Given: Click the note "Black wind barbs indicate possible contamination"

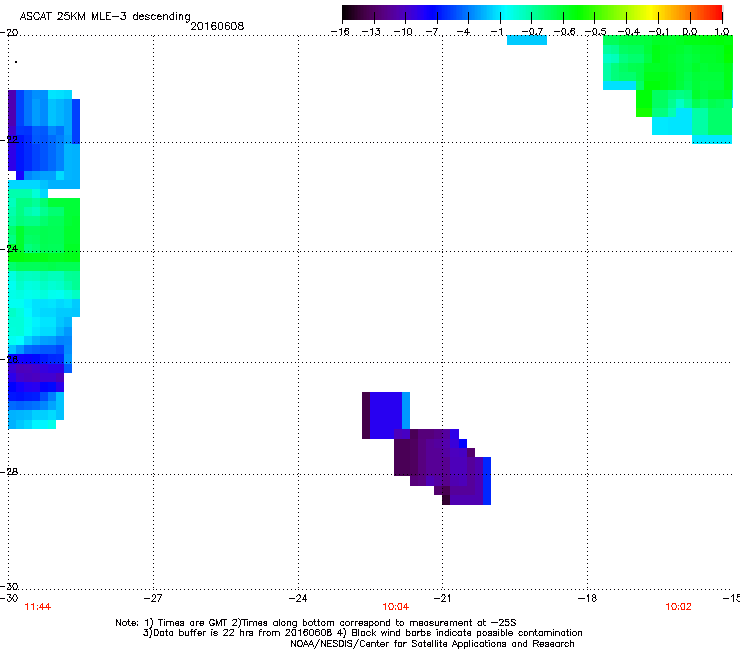Looking at the screenshot, I should pos(467,633).
